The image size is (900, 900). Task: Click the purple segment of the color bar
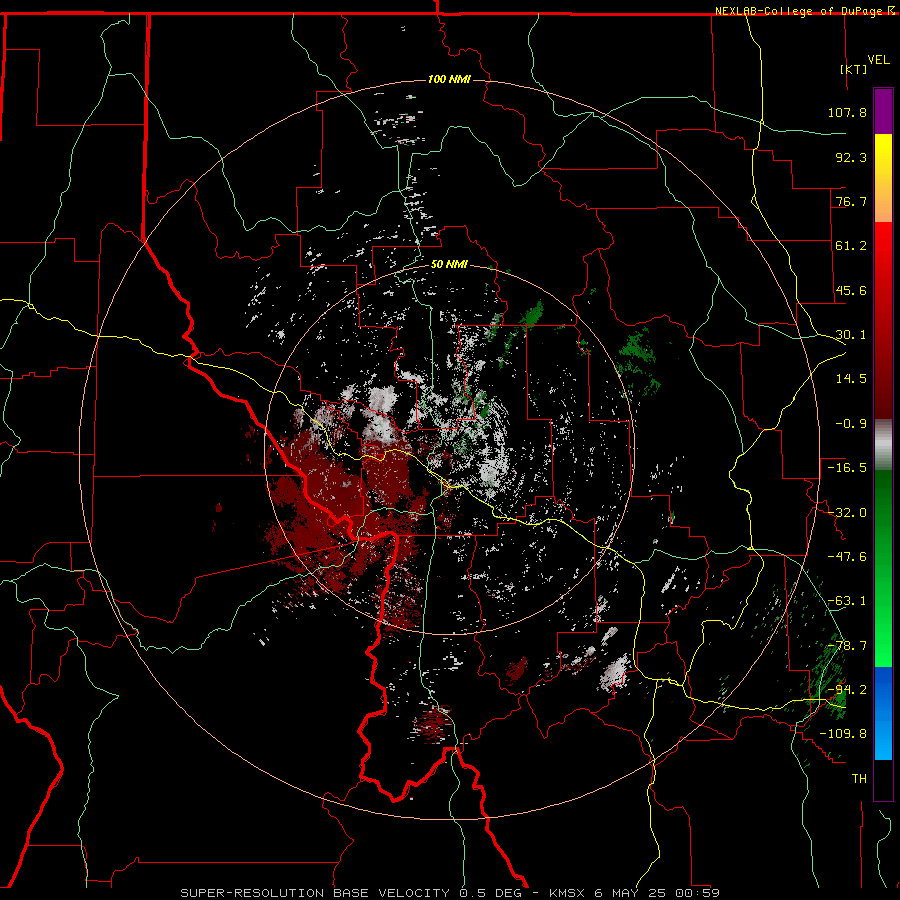[x=883, y=111]
